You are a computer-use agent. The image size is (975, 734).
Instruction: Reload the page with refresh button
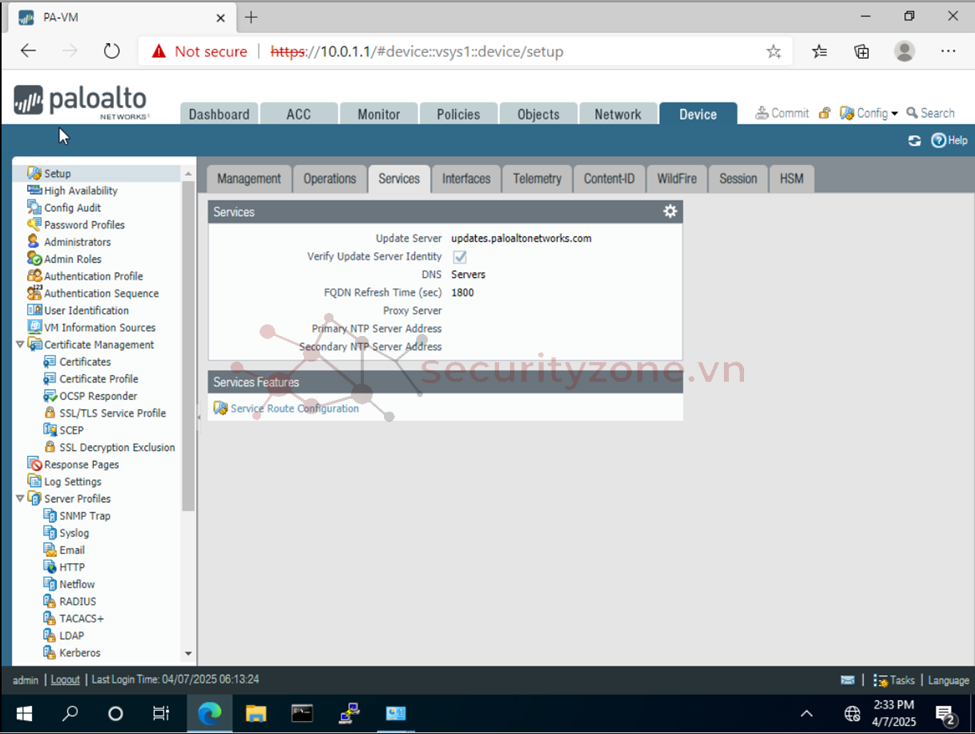point(111,51)
